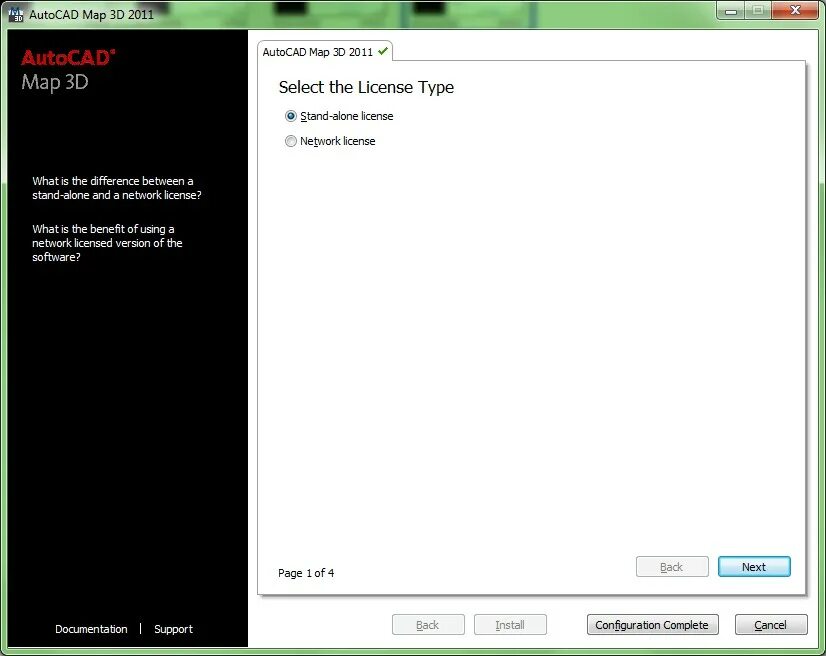The image size is (826, 656).
Task: Click the Back button beside Next
Action: click(672, 567)
